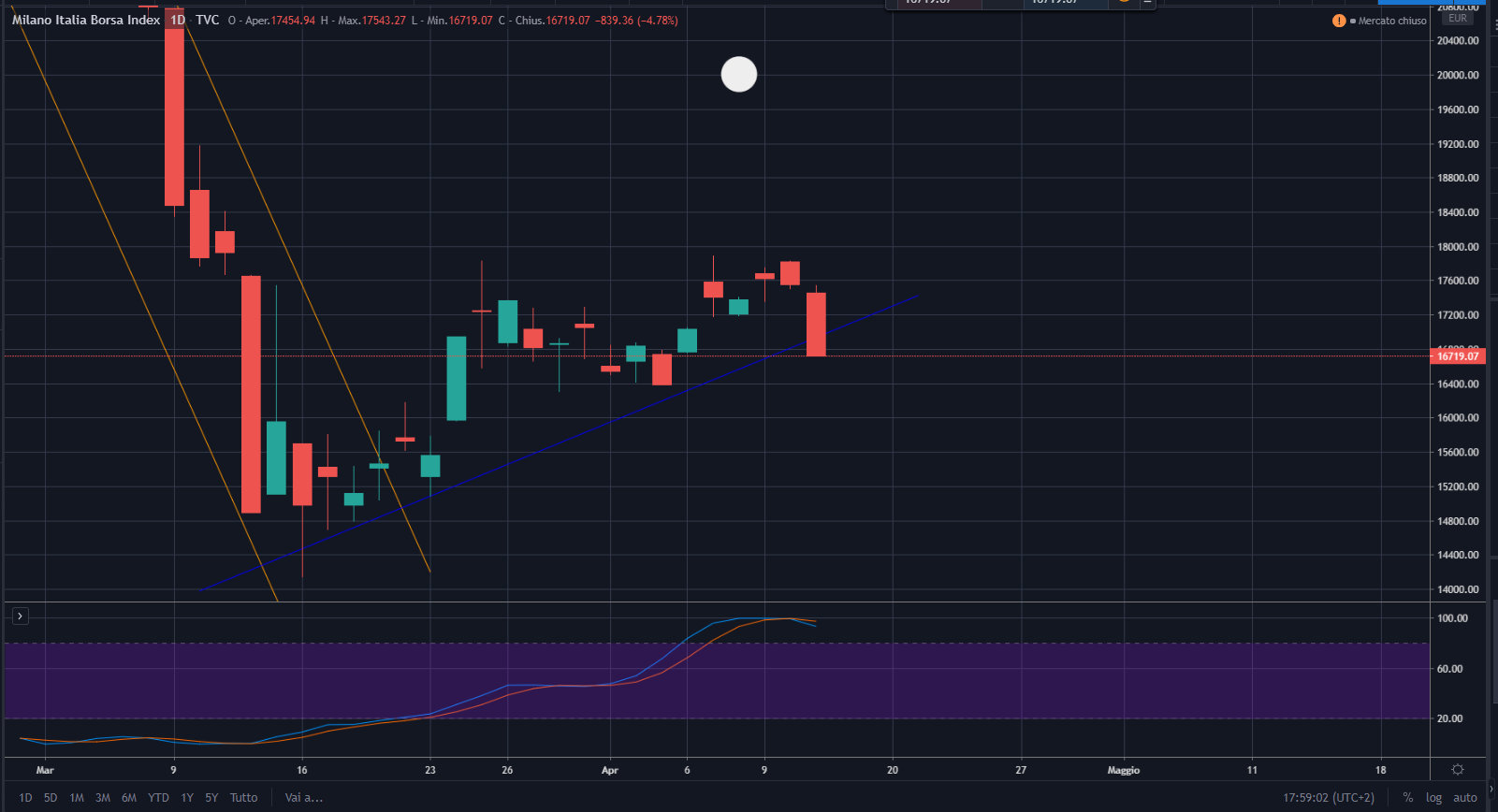The height and width of the screenshot is (812, 1498).
Task: Click the 19200.00 price axis label
Action: click(1458, 144)
